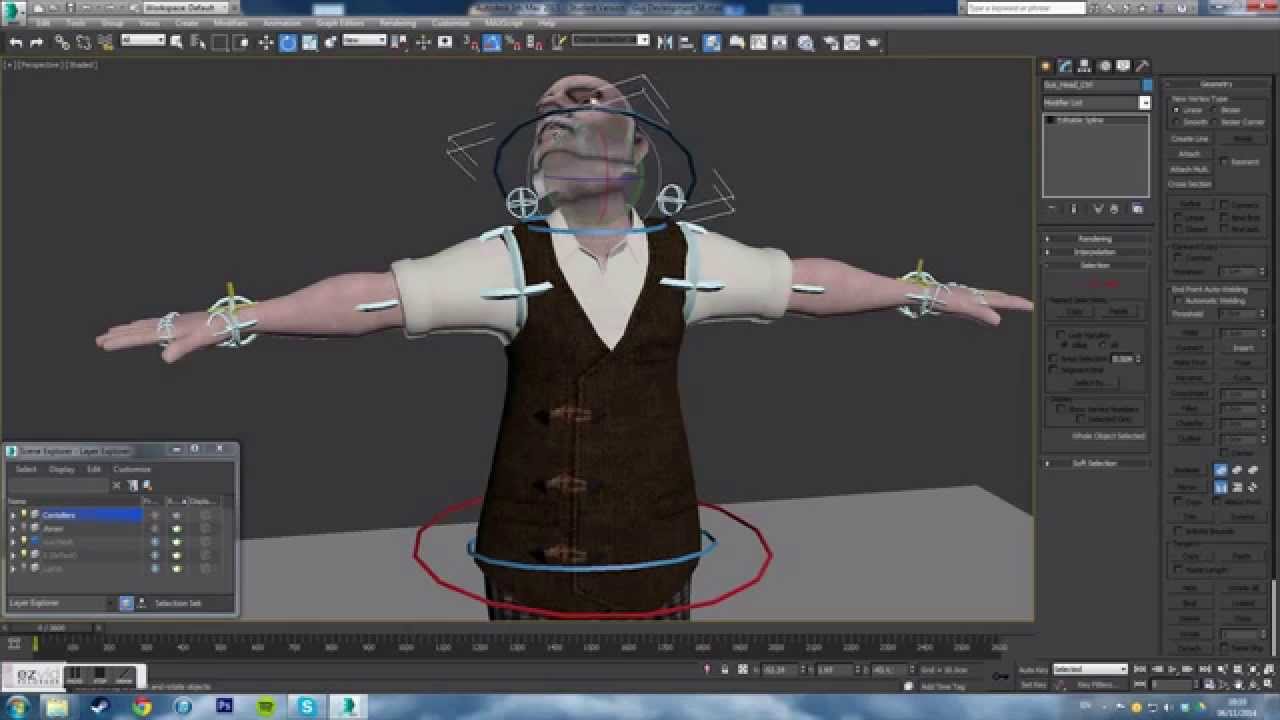Collapse the Geometry rollout

(1217, 84)
